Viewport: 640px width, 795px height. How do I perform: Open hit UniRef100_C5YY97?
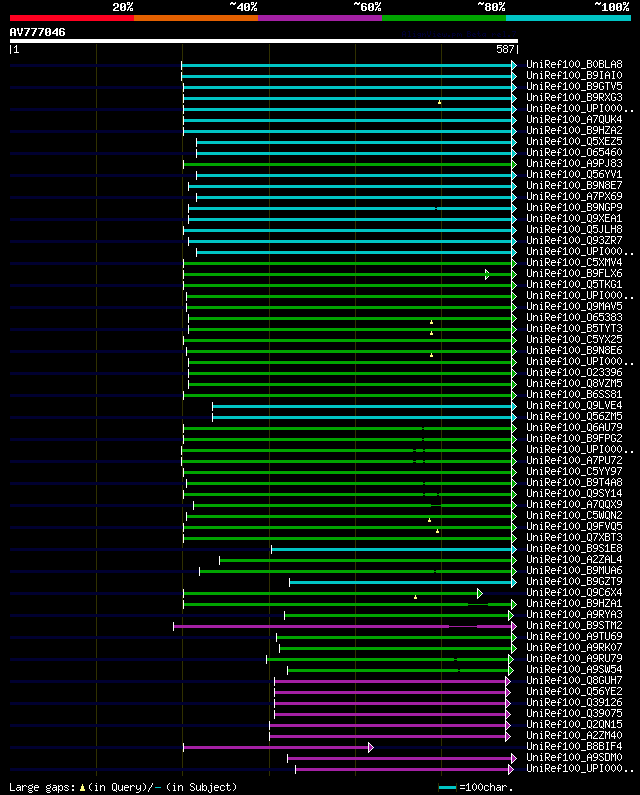pyautogui.click(x=574, y=472)
